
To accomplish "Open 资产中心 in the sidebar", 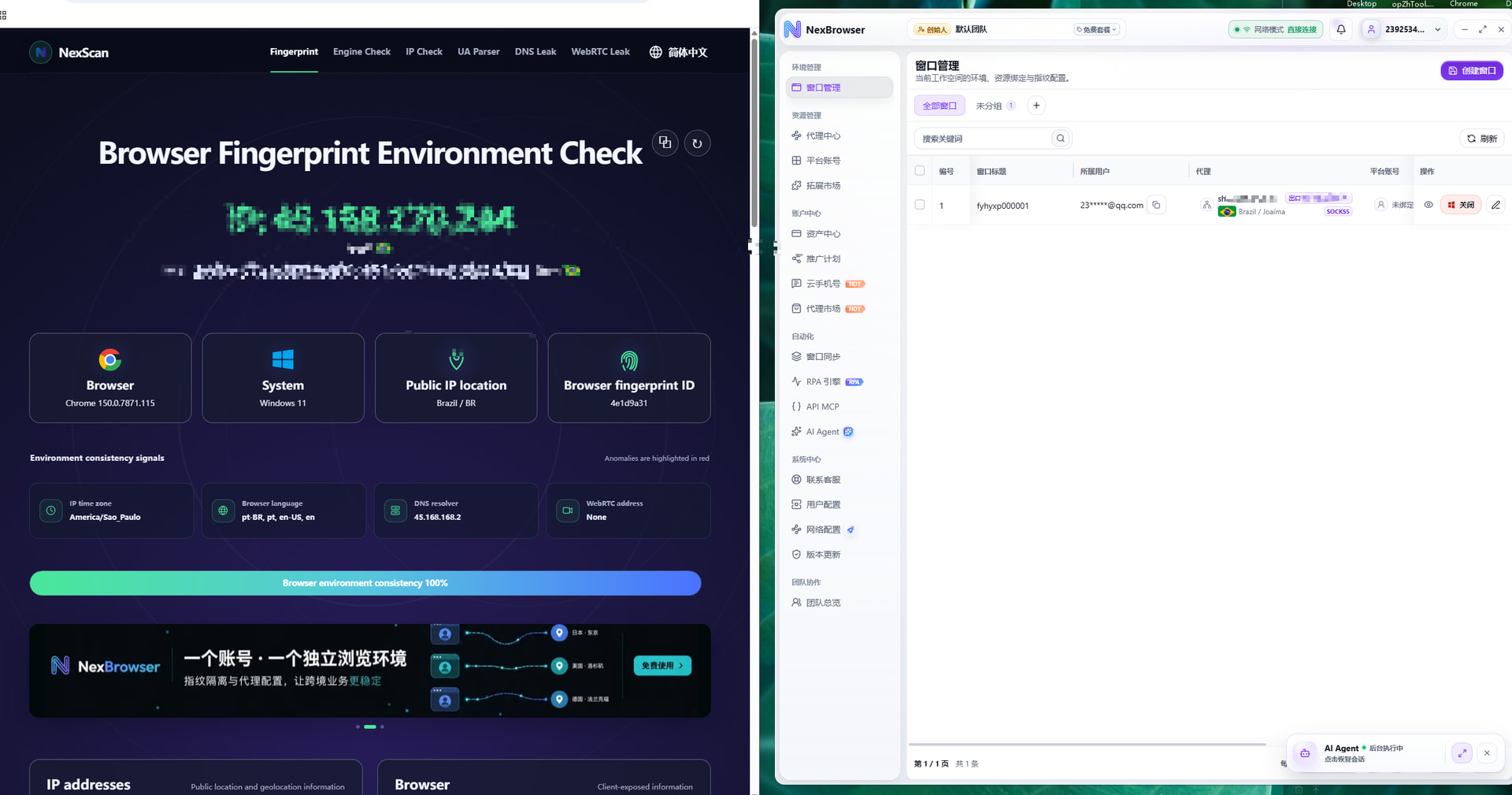I will pos(839,234).
